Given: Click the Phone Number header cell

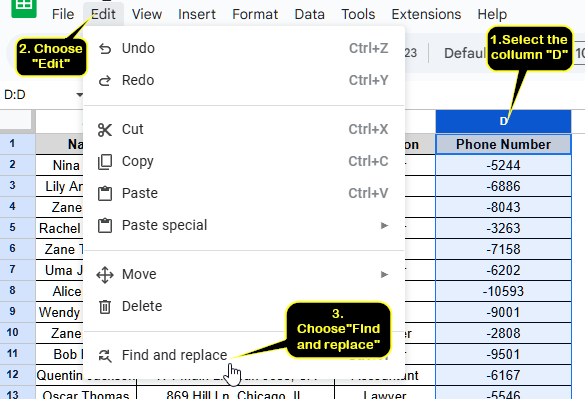Looking at the screenshot, I should click(x=503, y=144).
